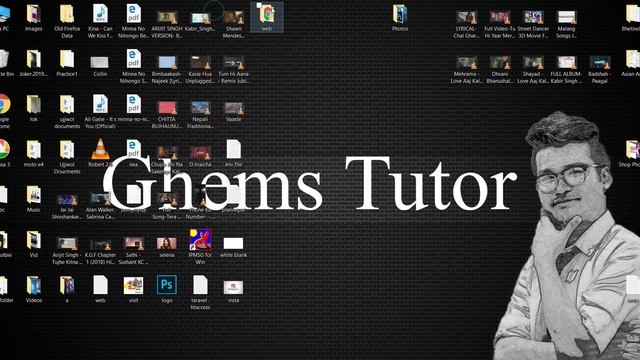Select the Alan Walker Sabrina Carpenter video

(100, 199)
